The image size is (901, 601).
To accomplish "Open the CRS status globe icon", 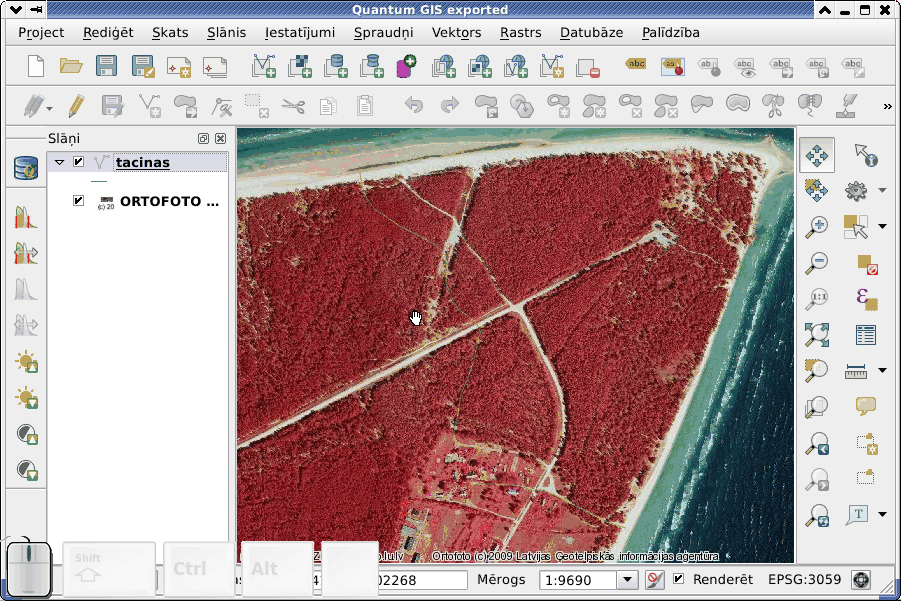I will [861, 580].
